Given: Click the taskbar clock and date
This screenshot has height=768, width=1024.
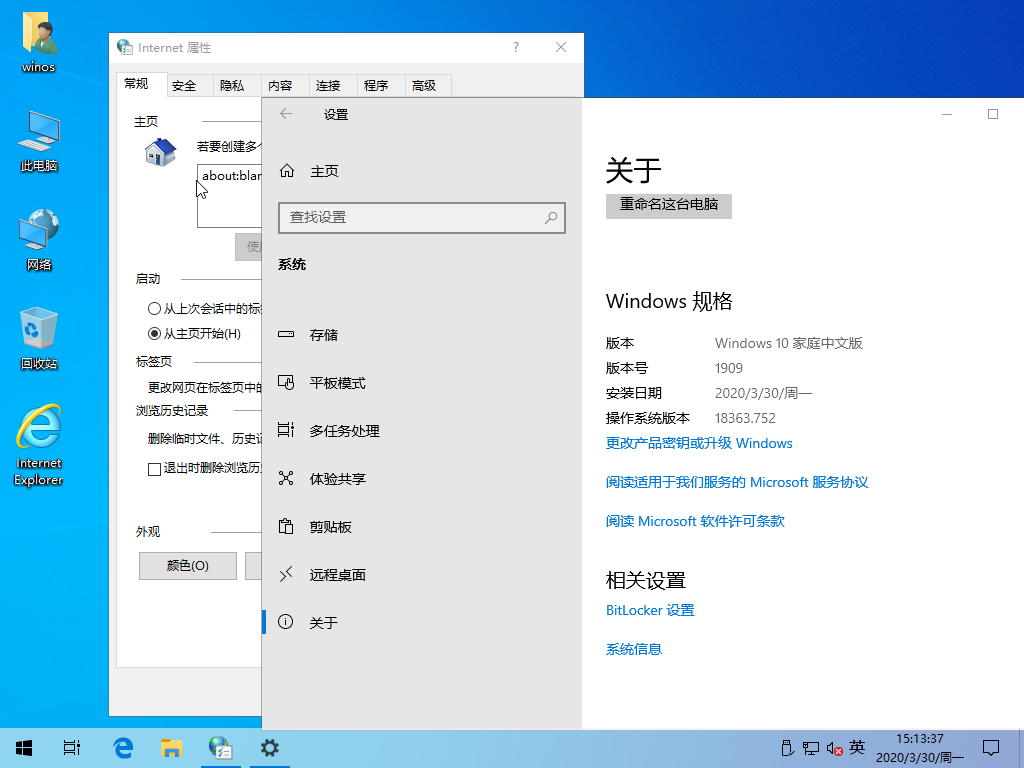Looking at the screenshot, I should click(x=920, y=748).
